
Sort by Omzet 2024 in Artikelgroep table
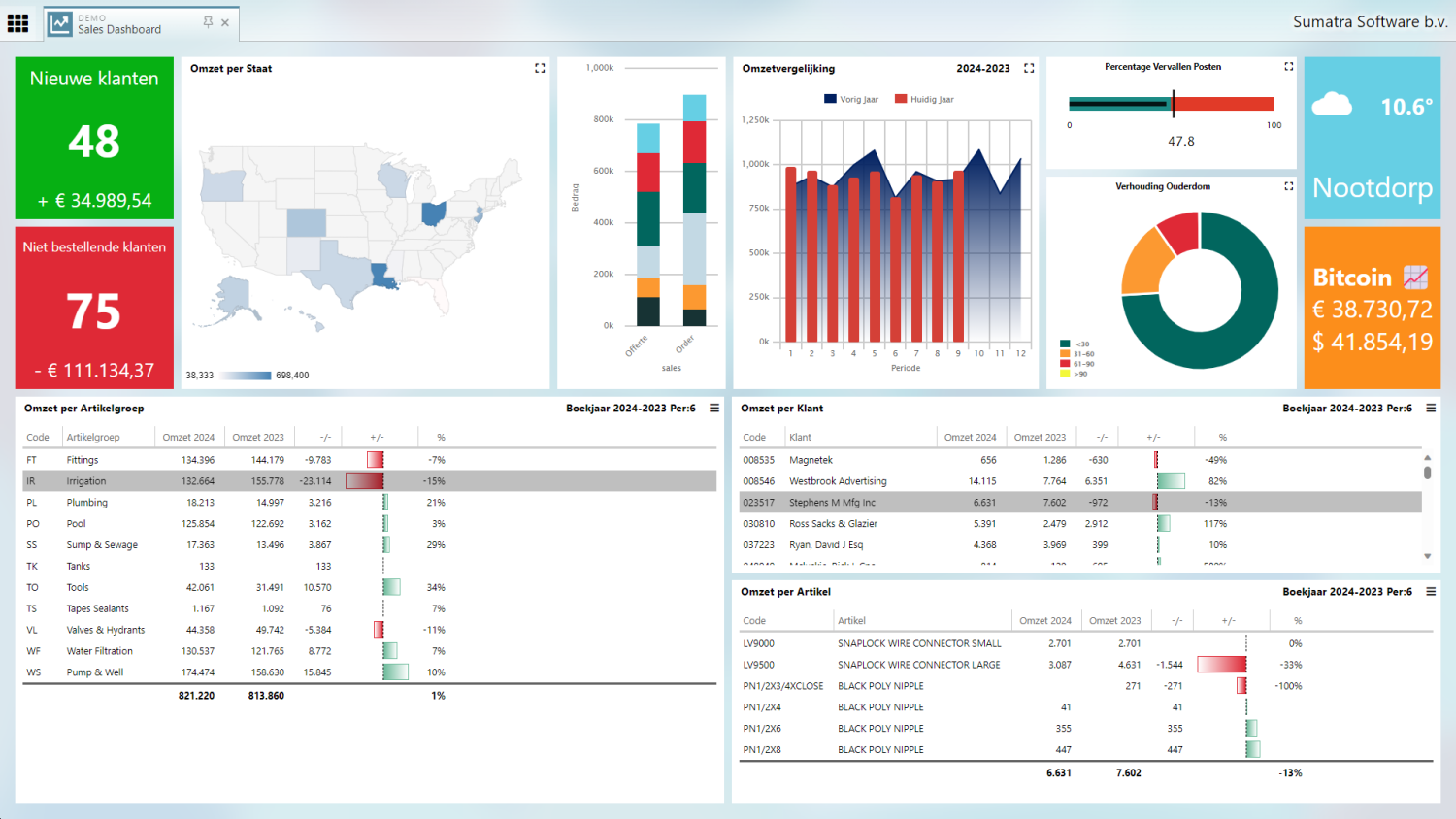(188, 438)
